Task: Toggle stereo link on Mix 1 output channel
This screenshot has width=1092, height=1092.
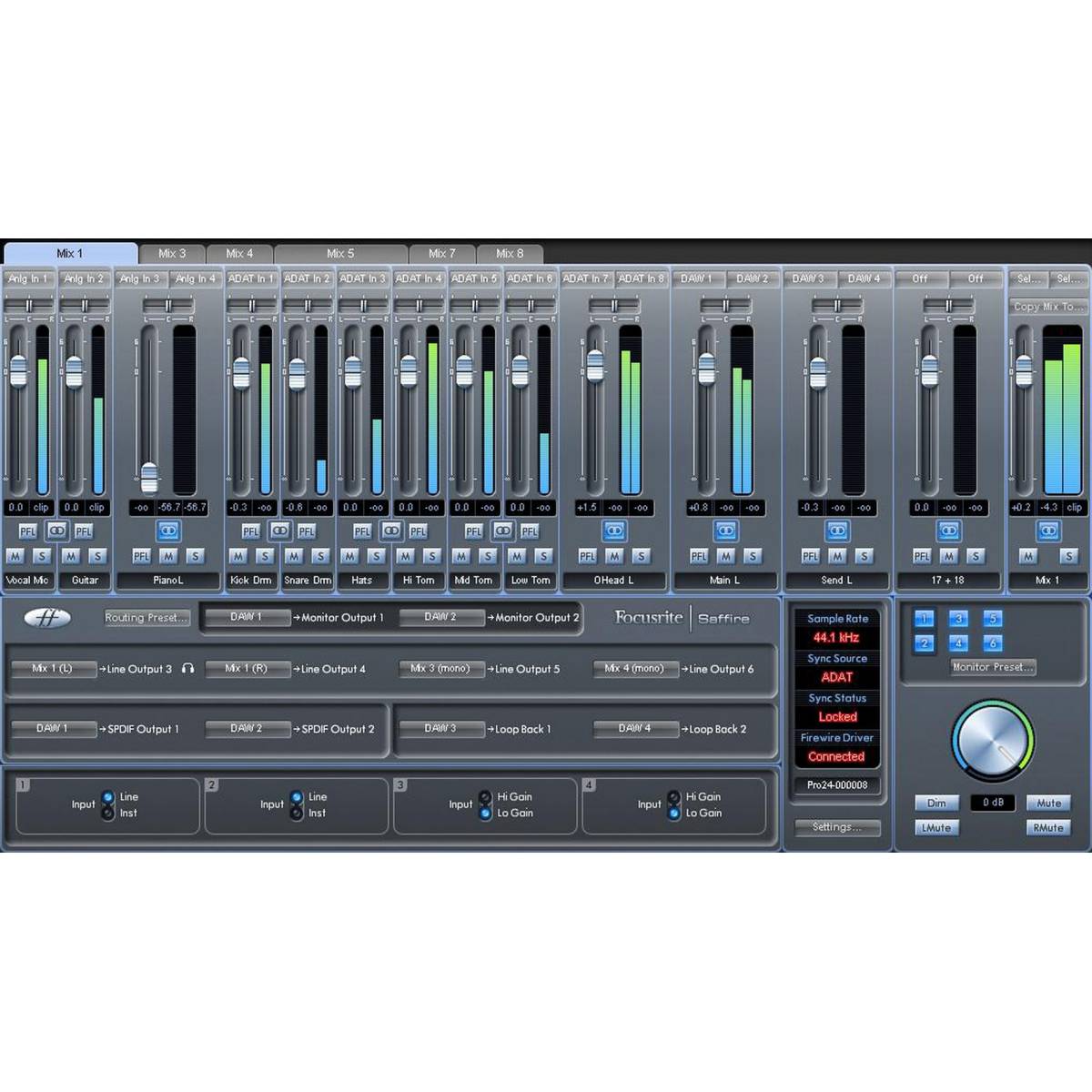Action: coord(1048,530)
